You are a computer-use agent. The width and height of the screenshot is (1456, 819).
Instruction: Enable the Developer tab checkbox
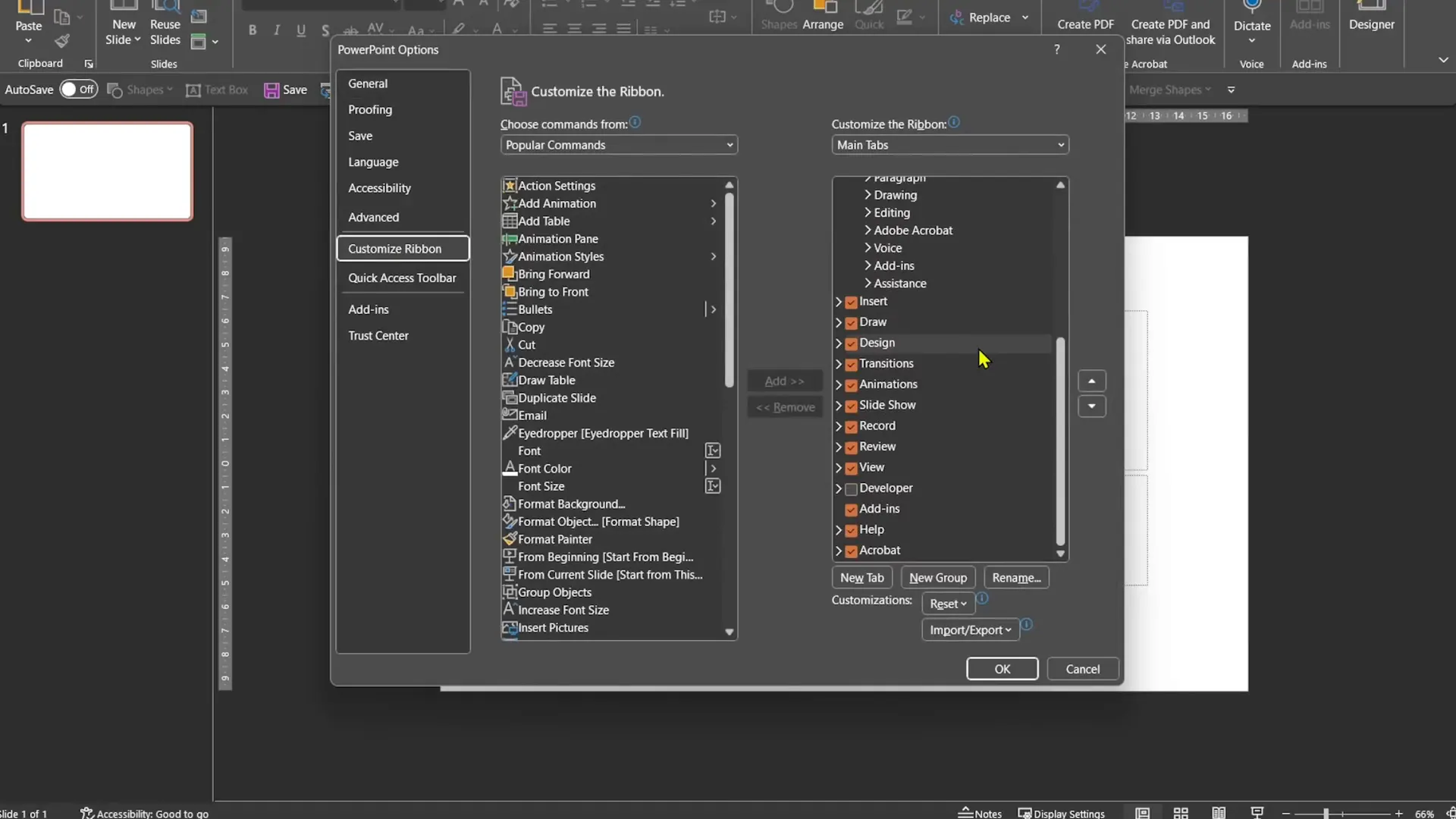coord(851,488)
